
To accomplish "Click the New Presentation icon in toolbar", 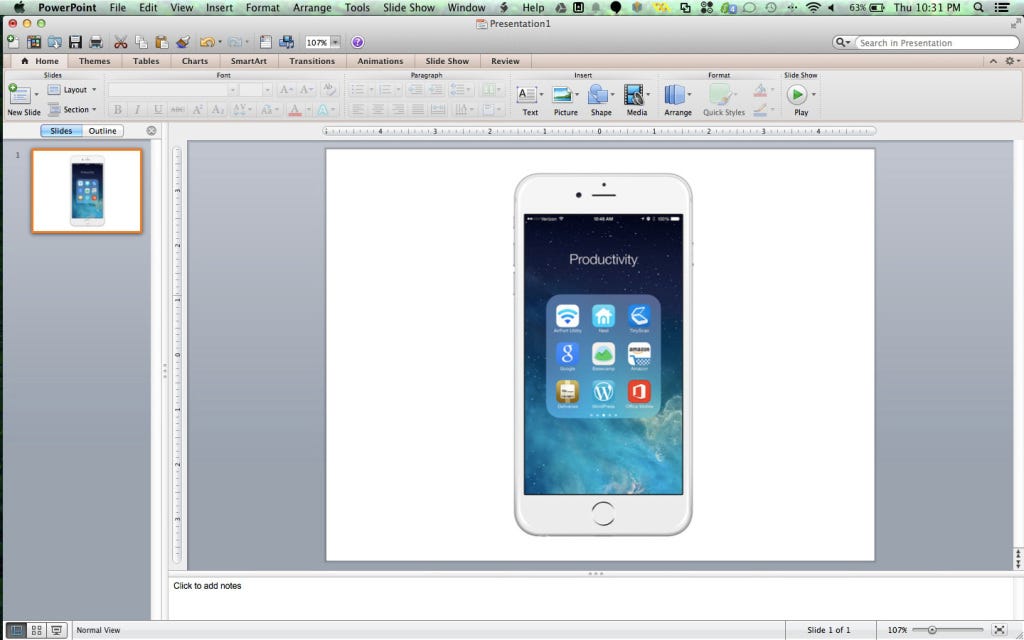I will (x=12, y=42).
